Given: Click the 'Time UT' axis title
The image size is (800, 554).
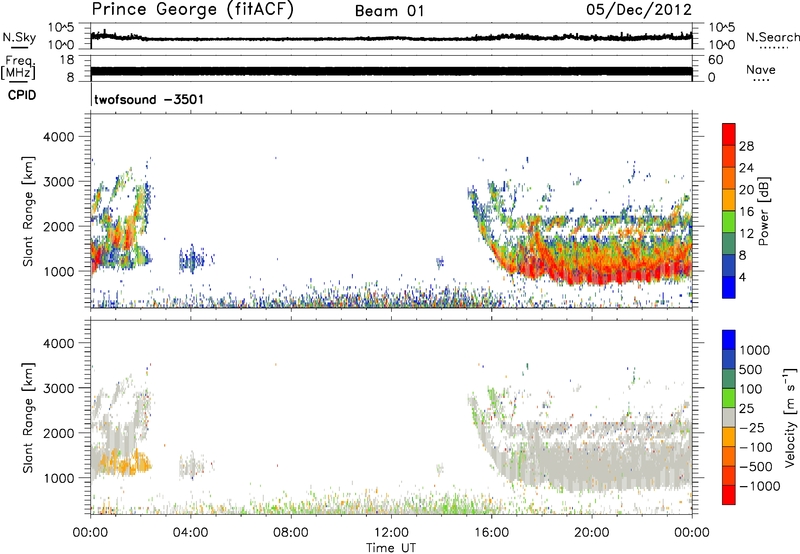Looking at the screenshot, I should click(x=391, y=548).
